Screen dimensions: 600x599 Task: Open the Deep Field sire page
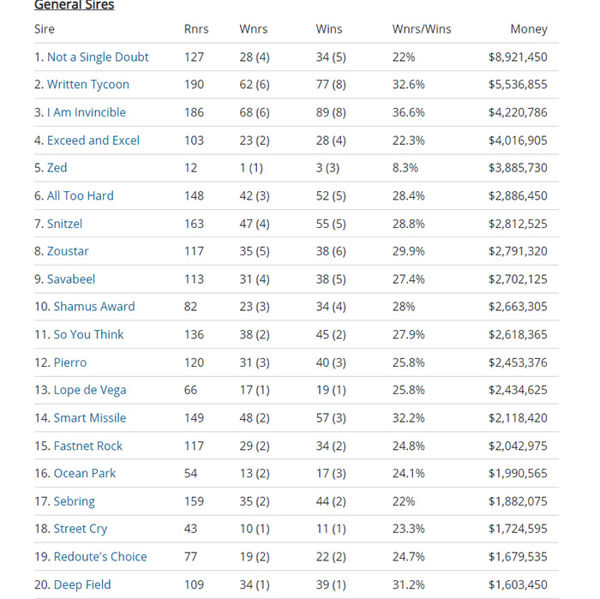click(x=82, y=585)
